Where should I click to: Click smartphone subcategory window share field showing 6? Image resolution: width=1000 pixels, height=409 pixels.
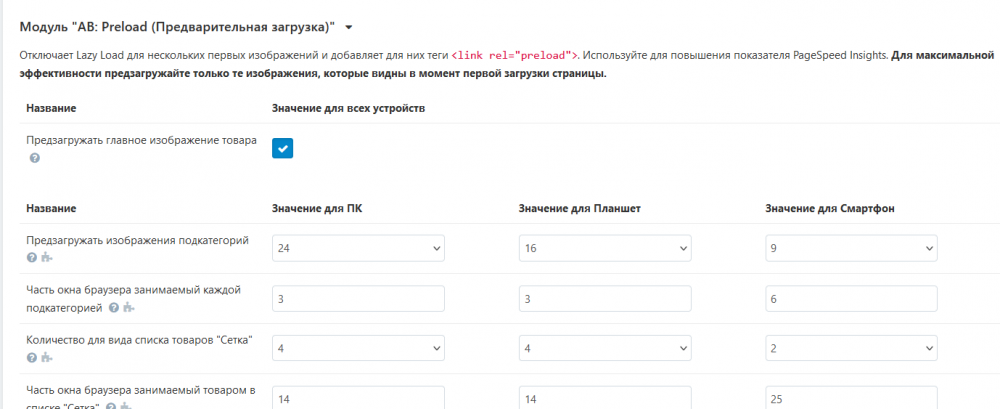(x=851, y=298)
